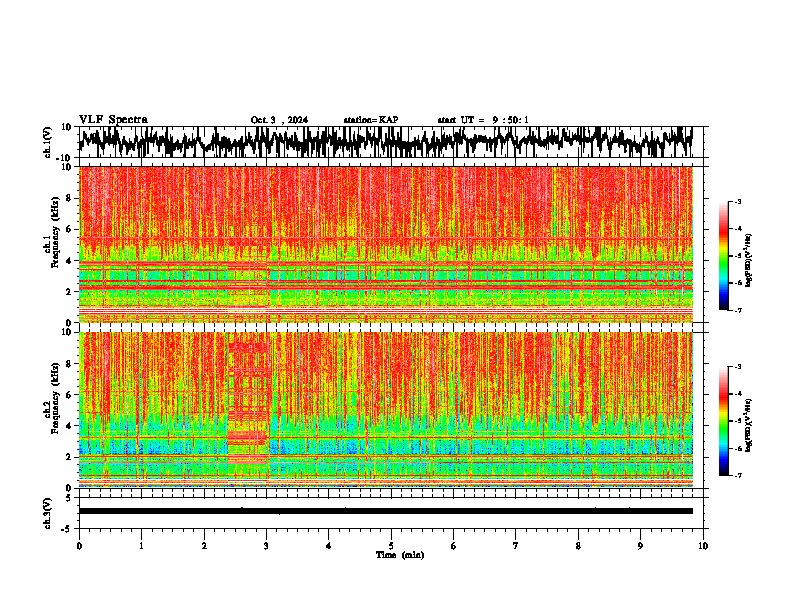Click the ch.2 color scale "log(PSD)" unit label
This screenshot has width=792, height=612.
tap(749, 425)
